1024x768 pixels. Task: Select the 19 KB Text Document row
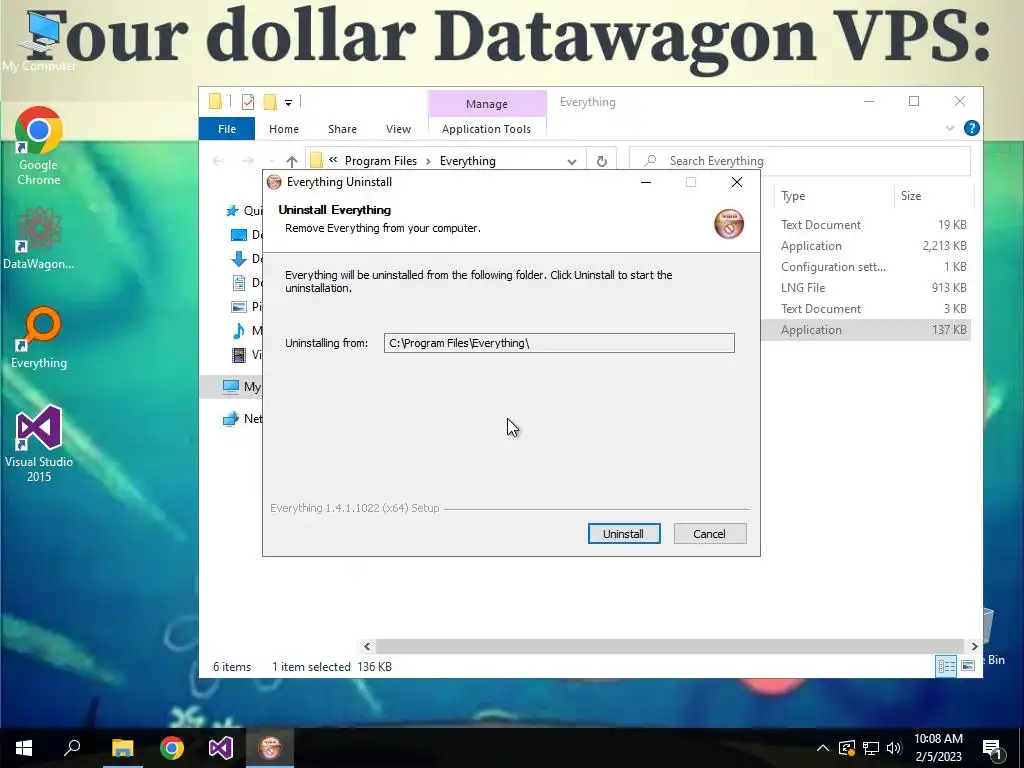tap(865, 225)
